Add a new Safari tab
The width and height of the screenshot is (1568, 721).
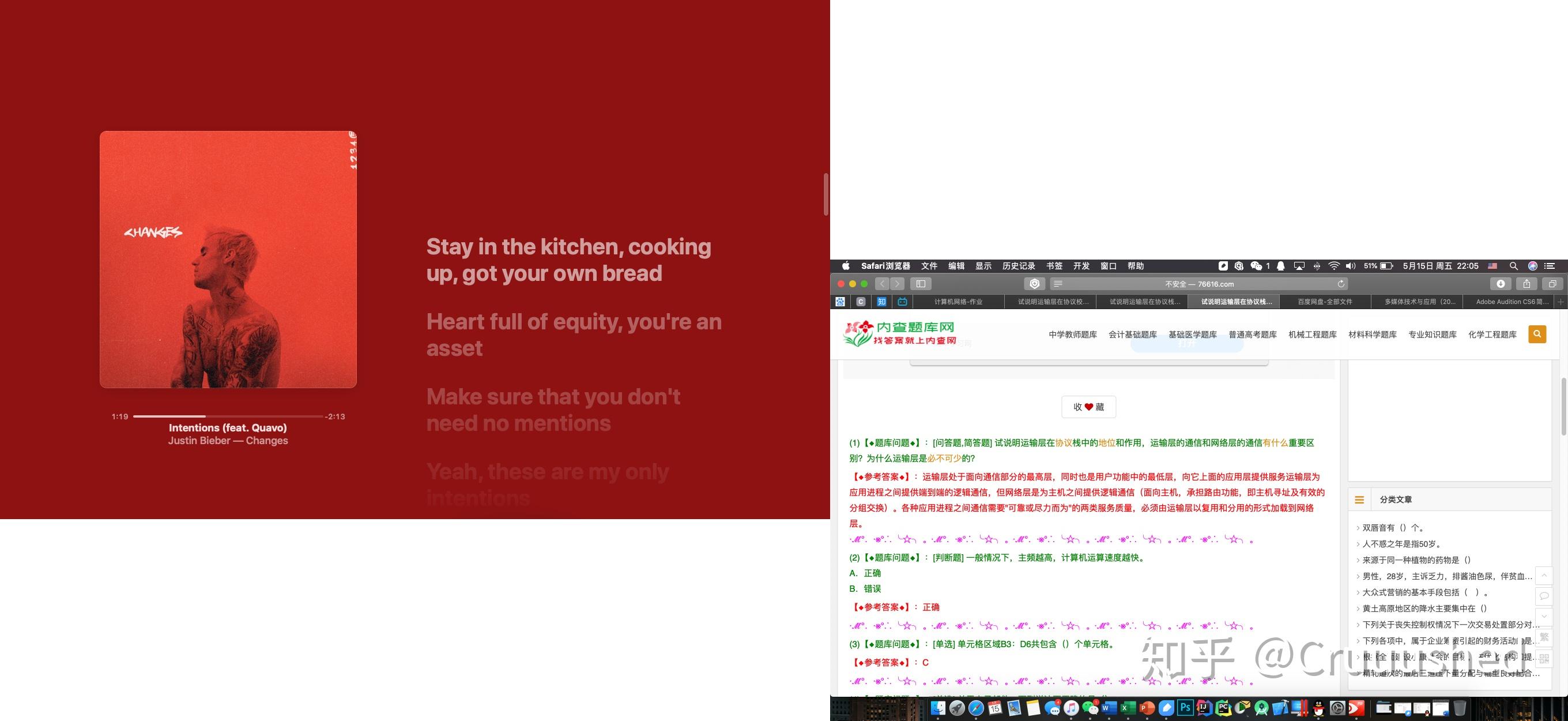pyautogui.click(x=1560, y=302)
